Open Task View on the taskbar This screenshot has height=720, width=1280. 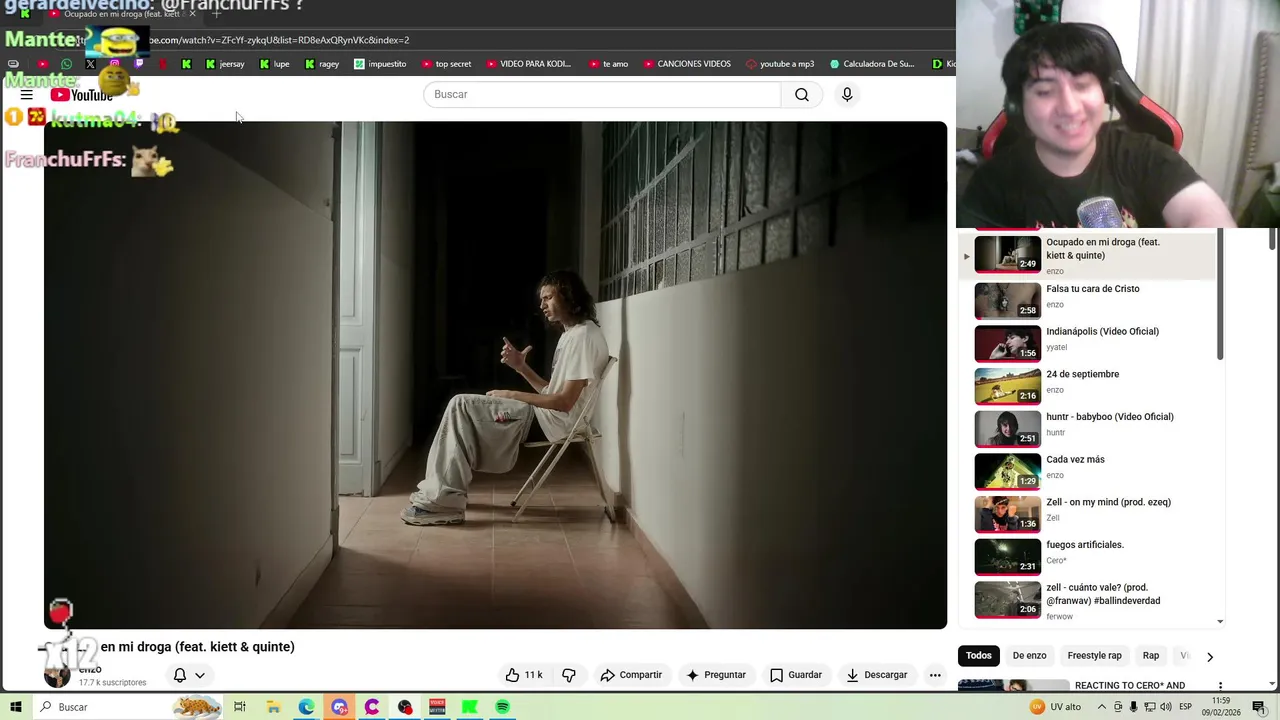[240, 707]
